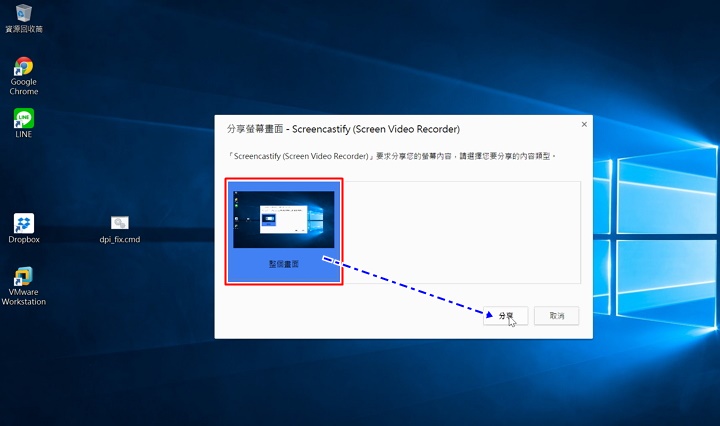Close the Screencastify share dialog
The width and height of the screenshot is (720, 426).
pyautogui.click(x=584, y=124)
